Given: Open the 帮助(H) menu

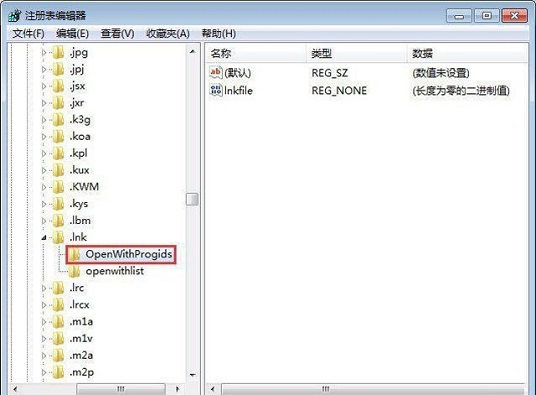Looking at the screenshot, I should (x=219, y=33).
